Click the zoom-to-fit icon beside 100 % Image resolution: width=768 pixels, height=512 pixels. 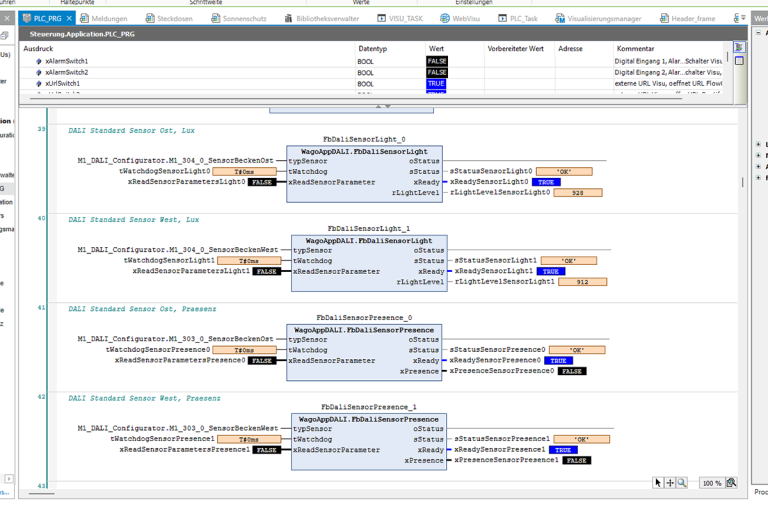pyautogui.click(x=731, y=483)
